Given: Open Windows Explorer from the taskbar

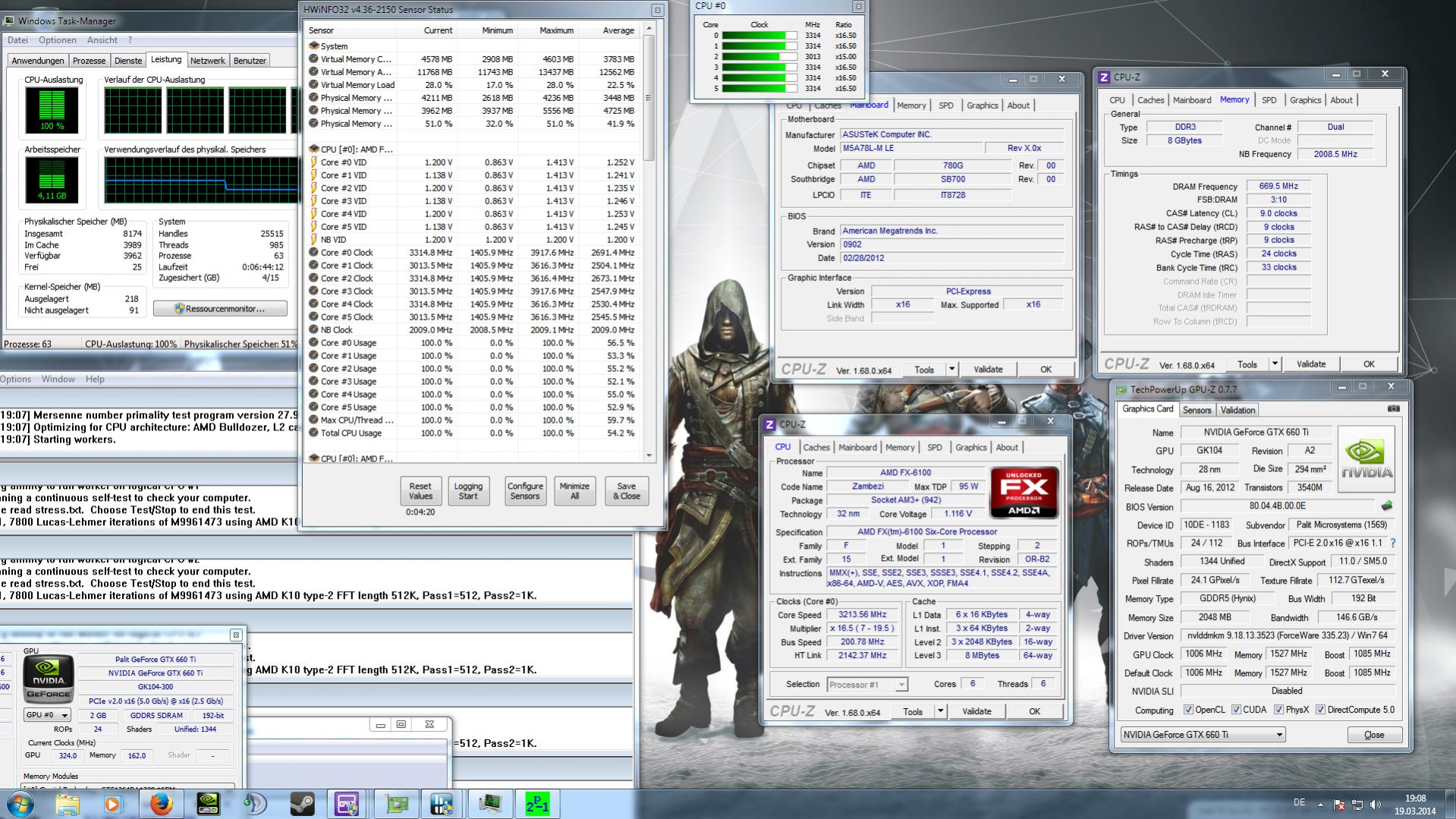Looking at the screenshot, I should click(67, 805).
